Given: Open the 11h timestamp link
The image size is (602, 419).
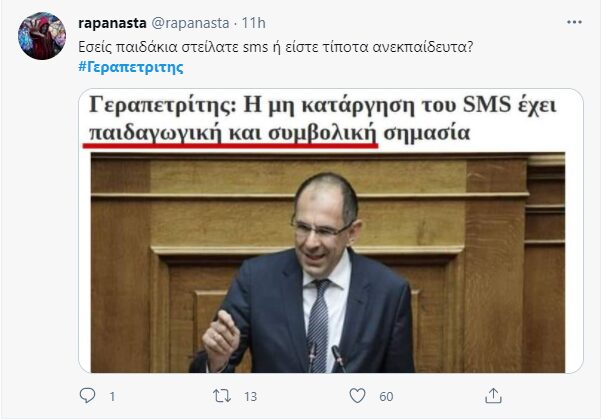Looking at the screenshot, I should coord(254,23).
